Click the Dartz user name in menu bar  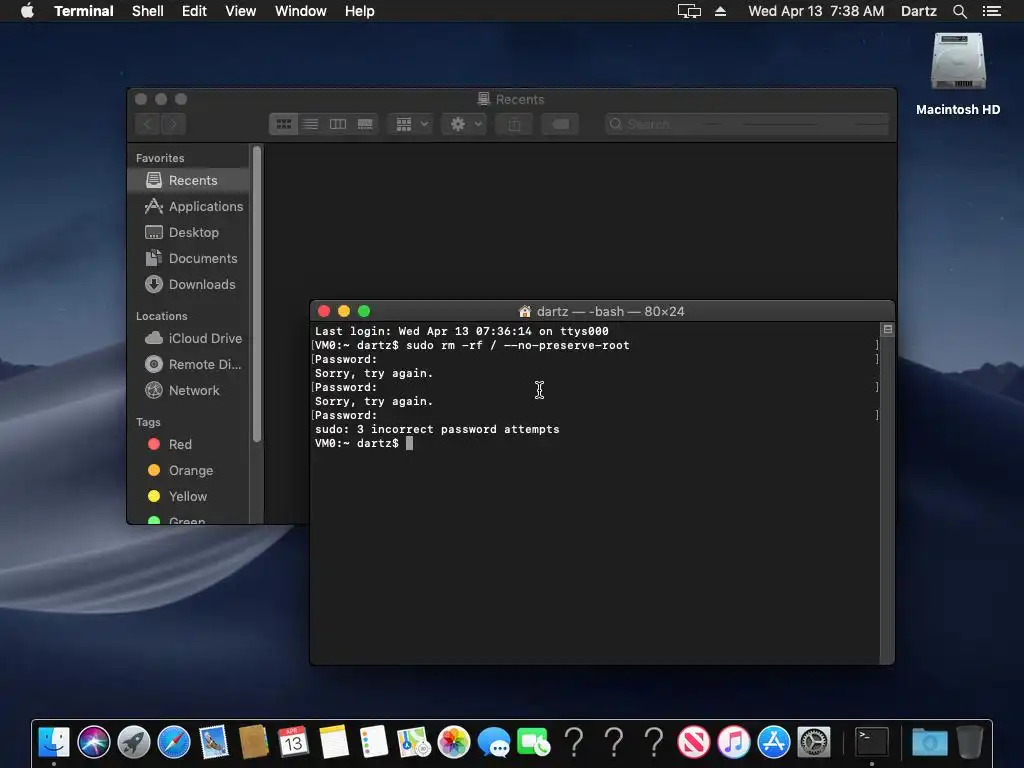(919, 11)
